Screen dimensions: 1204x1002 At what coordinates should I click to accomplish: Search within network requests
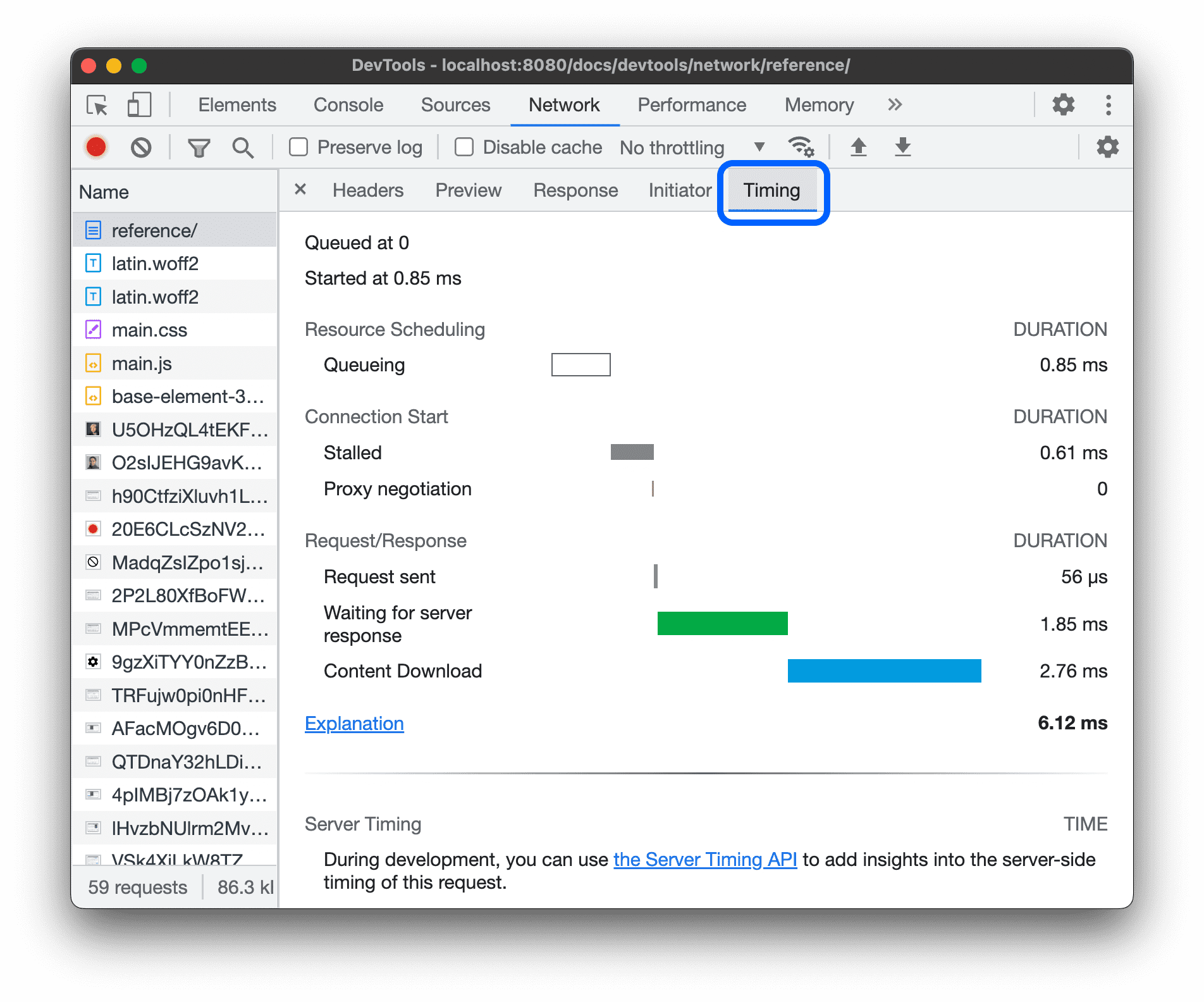coord(242,147)
